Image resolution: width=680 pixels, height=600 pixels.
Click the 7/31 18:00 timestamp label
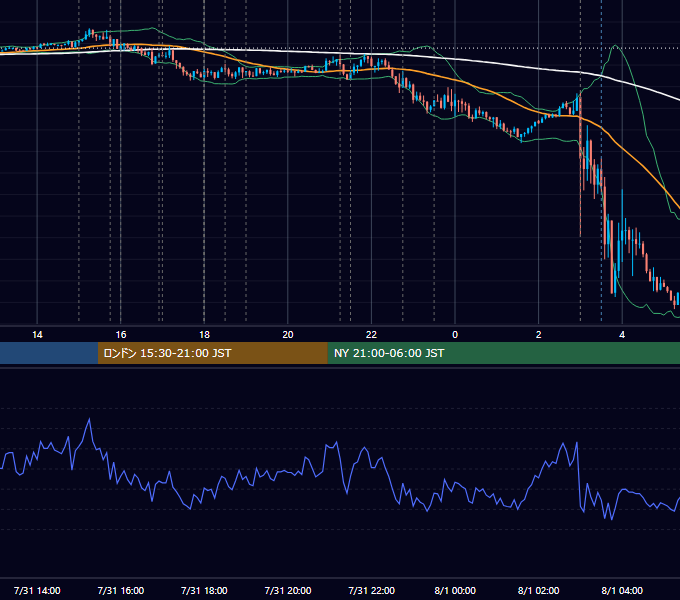[204, 590]
